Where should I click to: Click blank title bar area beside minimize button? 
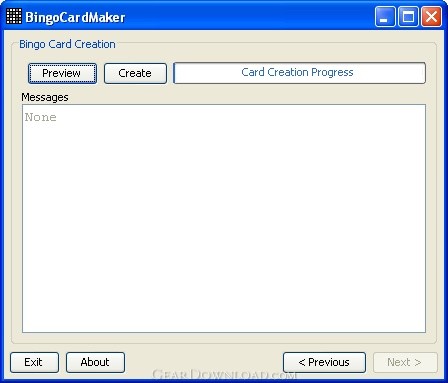(x=250, y=16)
